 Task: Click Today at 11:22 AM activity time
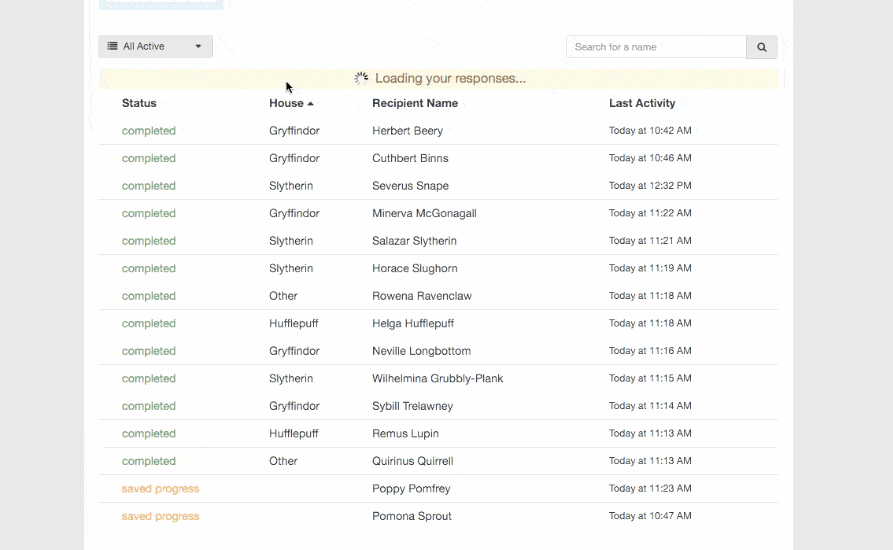coord(650,213)
